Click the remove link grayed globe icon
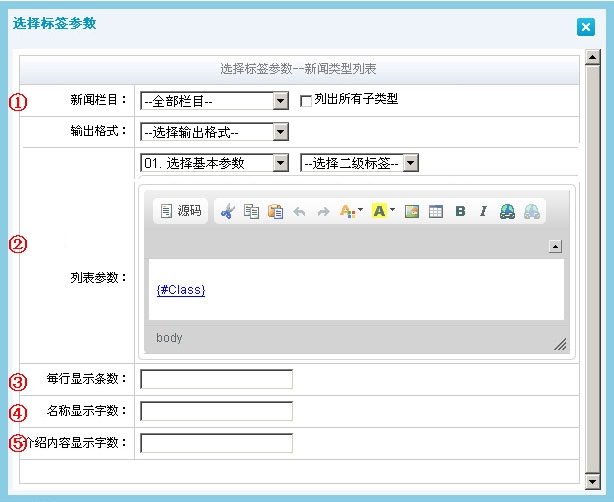 click(532, 211)
